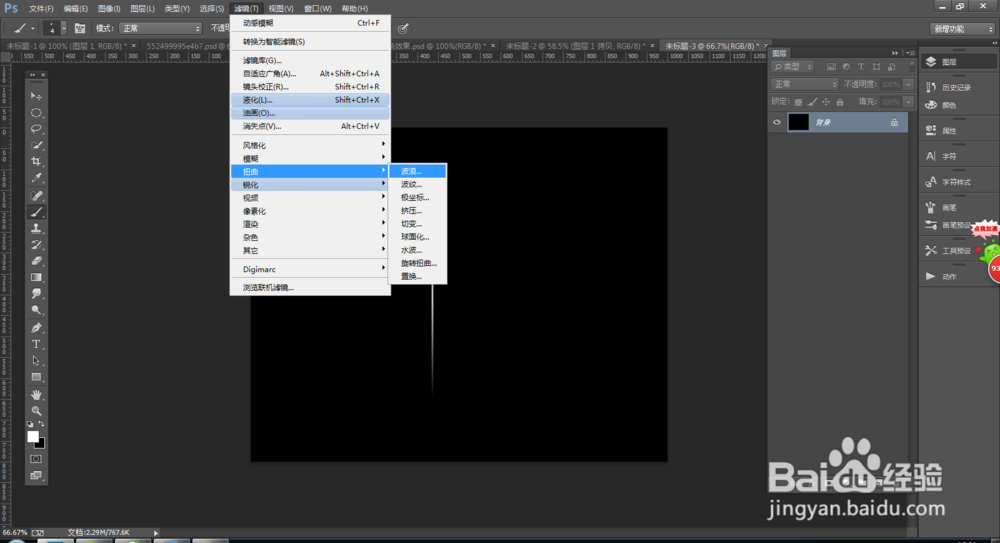The height and width of the screenshot is (543, 1000).
Task: Open the layer opacity (不透明度) dropdown arrow
Action: pos(908,84)
